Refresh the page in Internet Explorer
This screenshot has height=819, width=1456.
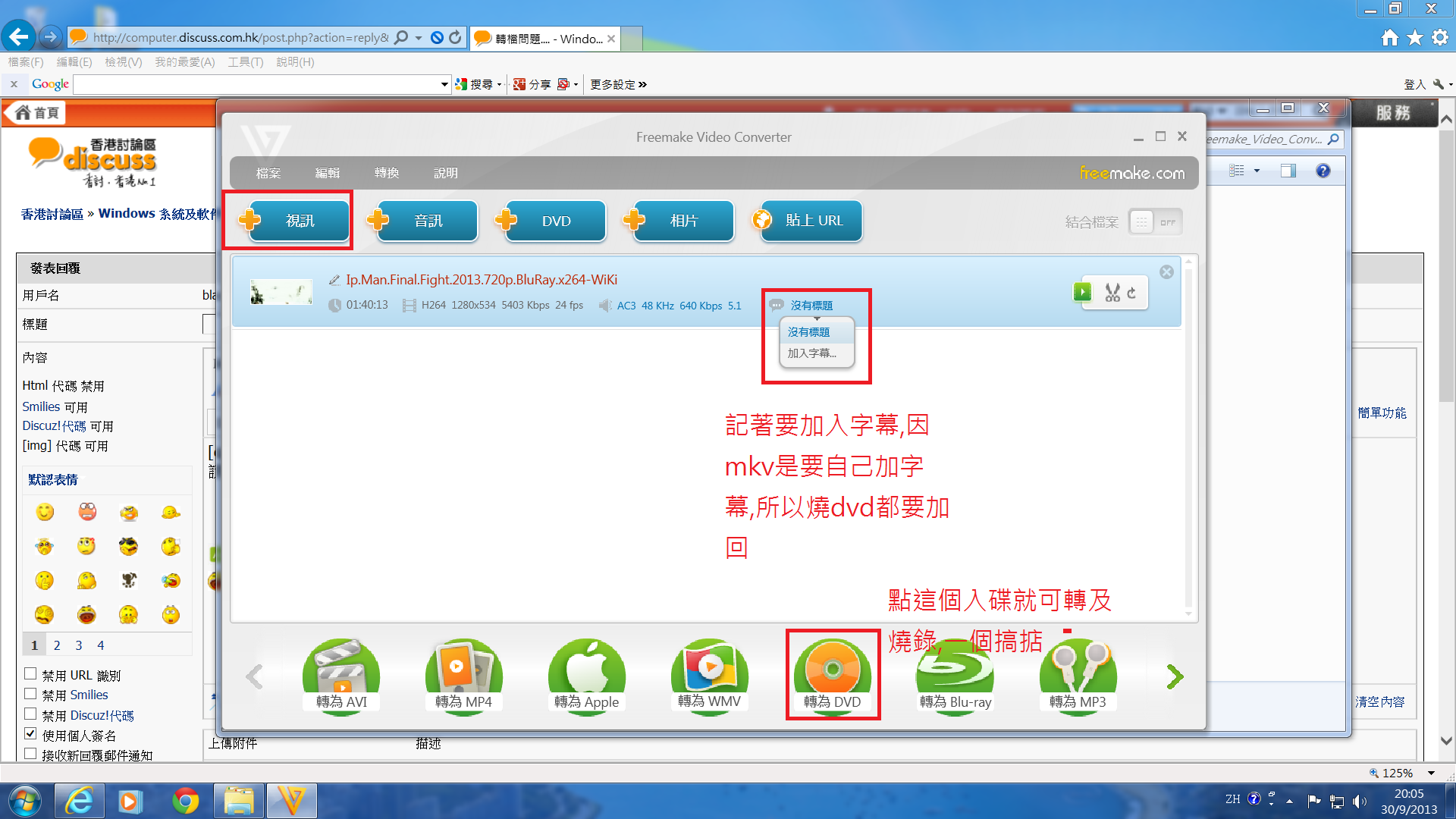tap(455, 37)
